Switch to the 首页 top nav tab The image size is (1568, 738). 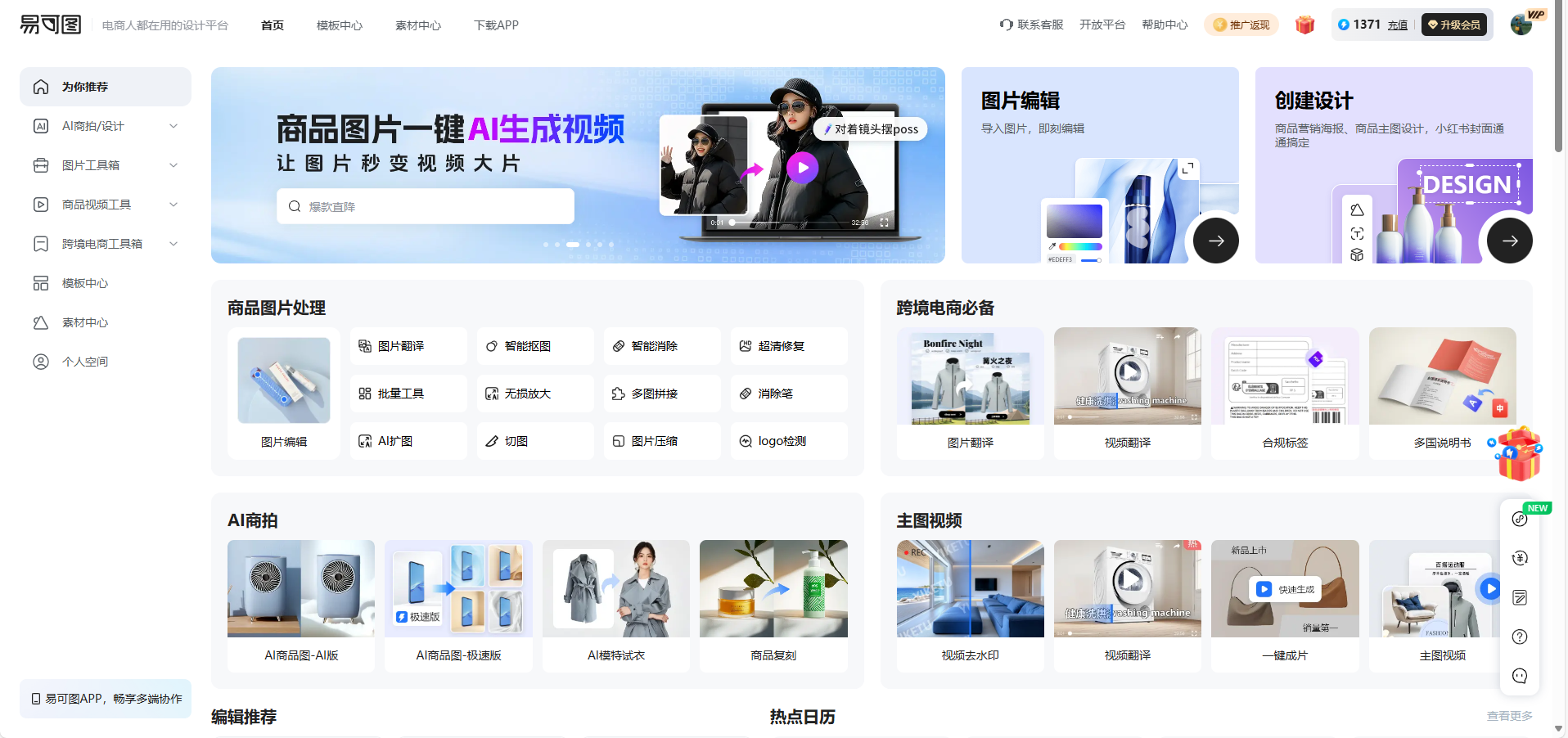pos(273,25)
